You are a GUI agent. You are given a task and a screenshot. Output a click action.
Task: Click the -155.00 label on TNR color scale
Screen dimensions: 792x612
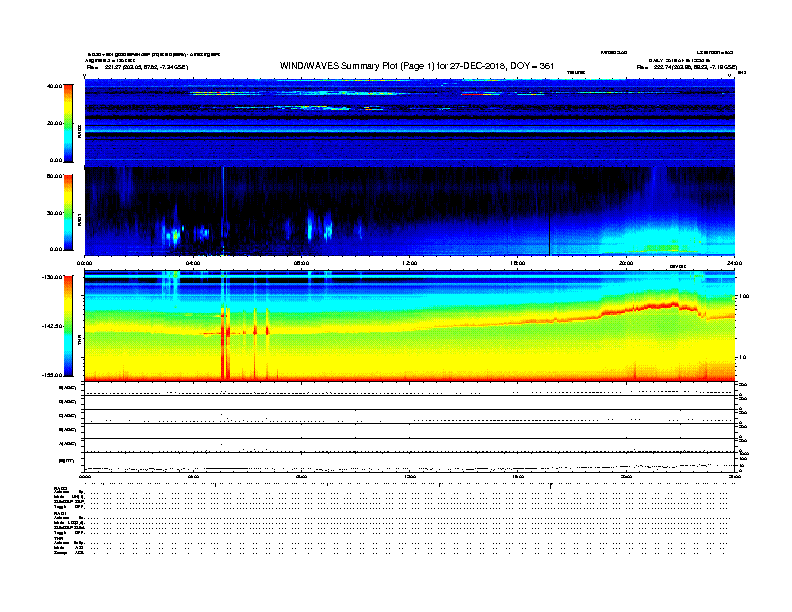[x=52, y=375]
